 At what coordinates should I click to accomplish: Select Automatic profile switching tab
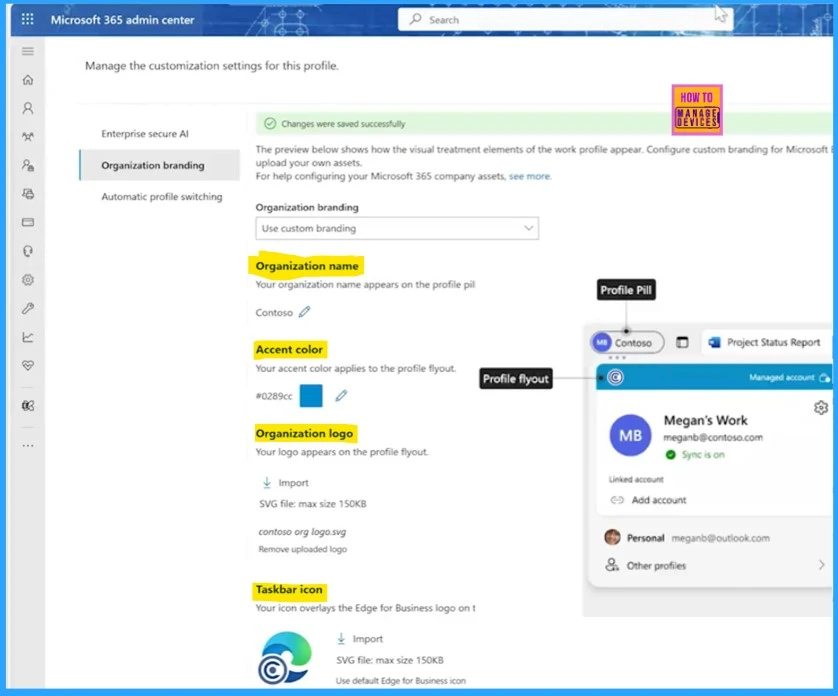pyautogui.click(x=162, y=197)
